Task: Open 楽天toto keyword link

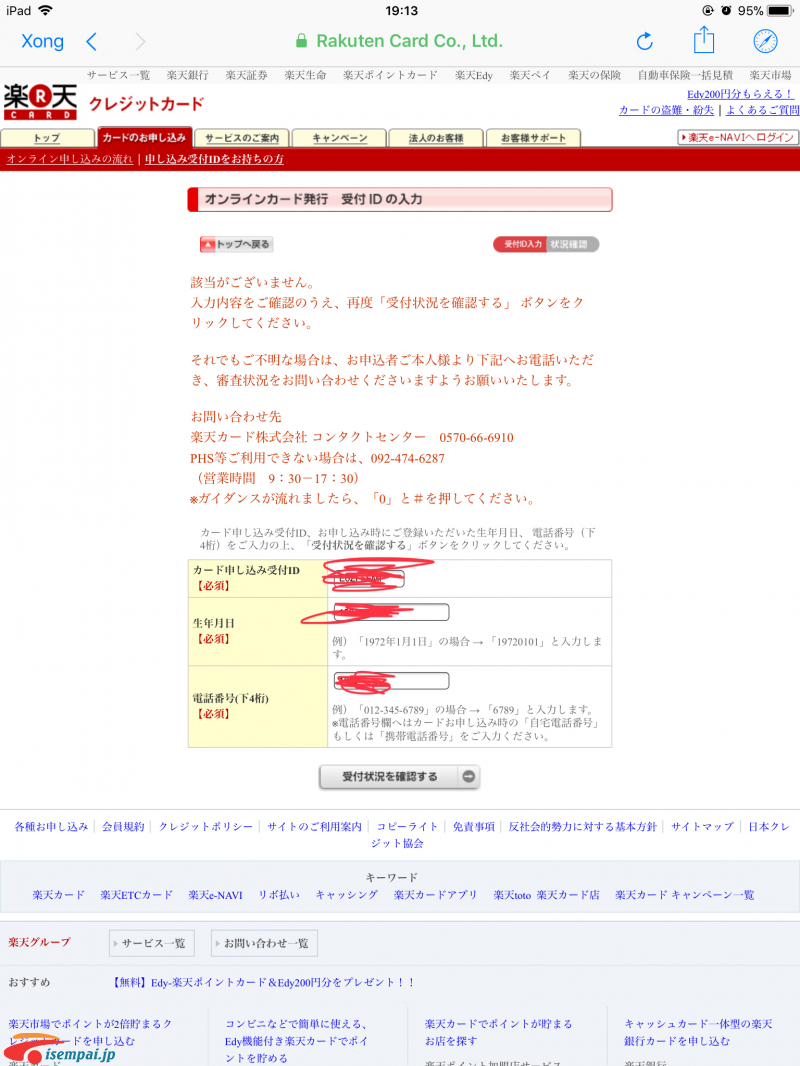Action: [x=512, y=895]
